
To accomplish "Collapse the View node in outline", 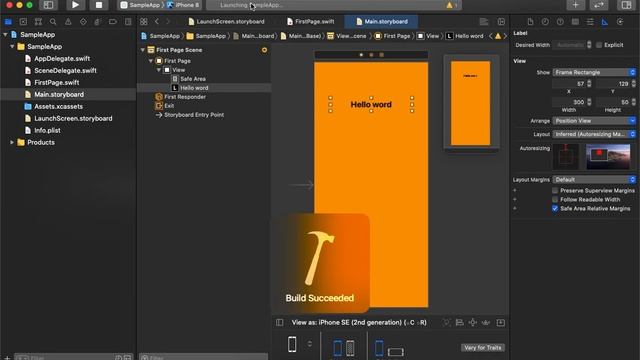I will [x=158, y=70].
